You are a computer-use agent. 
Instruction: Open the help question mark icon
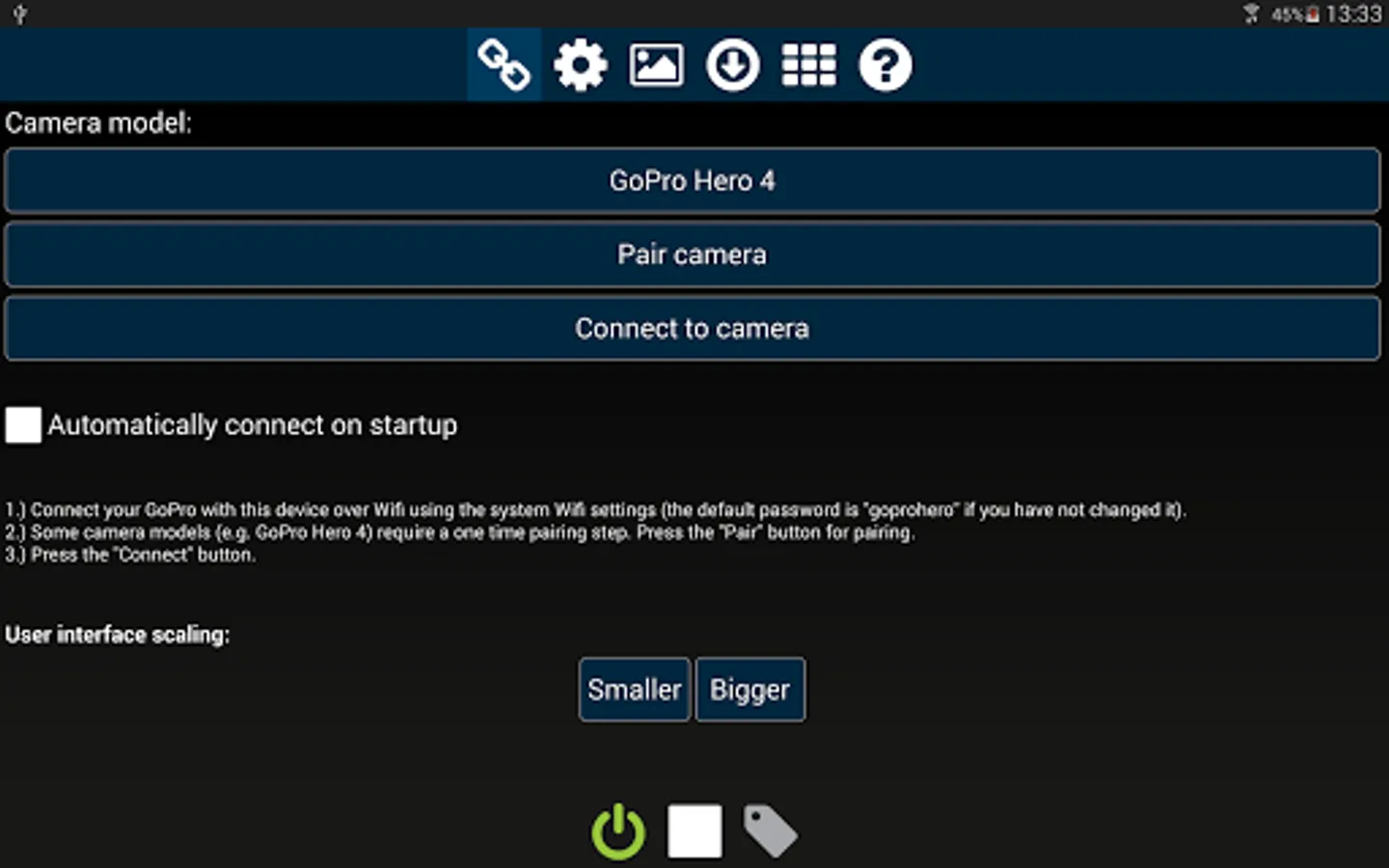(885, 65)
